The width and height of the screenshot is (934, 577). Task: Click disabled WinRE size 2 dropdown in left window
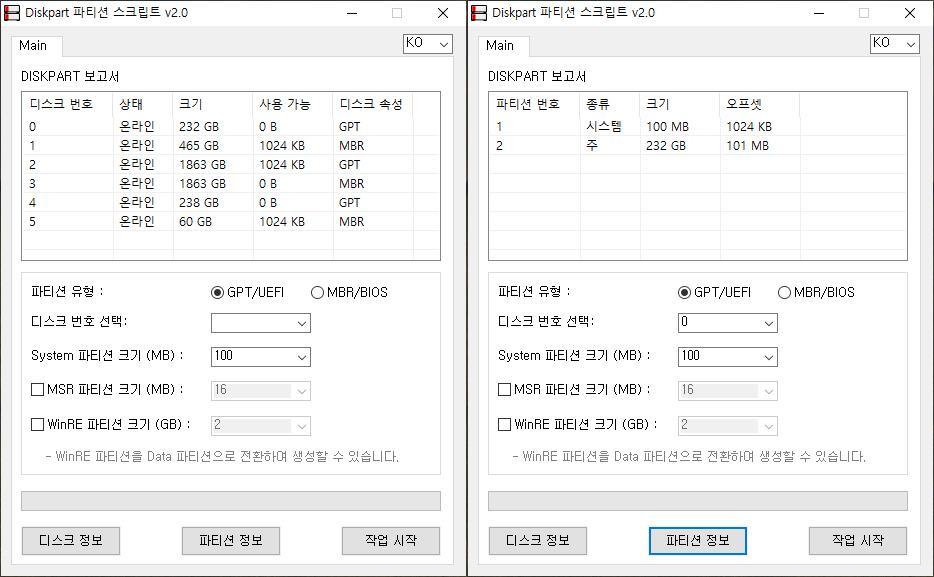pos(261,425)
